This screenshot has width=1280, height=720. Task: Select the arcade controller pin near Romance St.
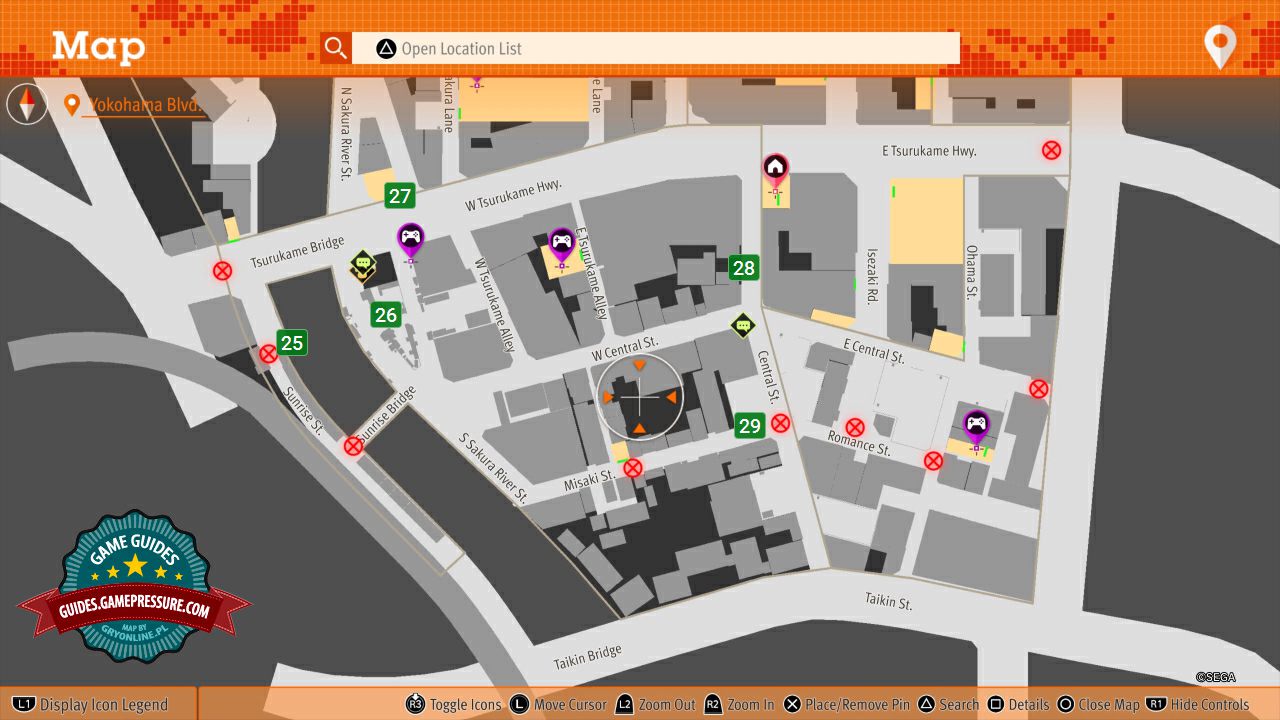click(976, 425)
